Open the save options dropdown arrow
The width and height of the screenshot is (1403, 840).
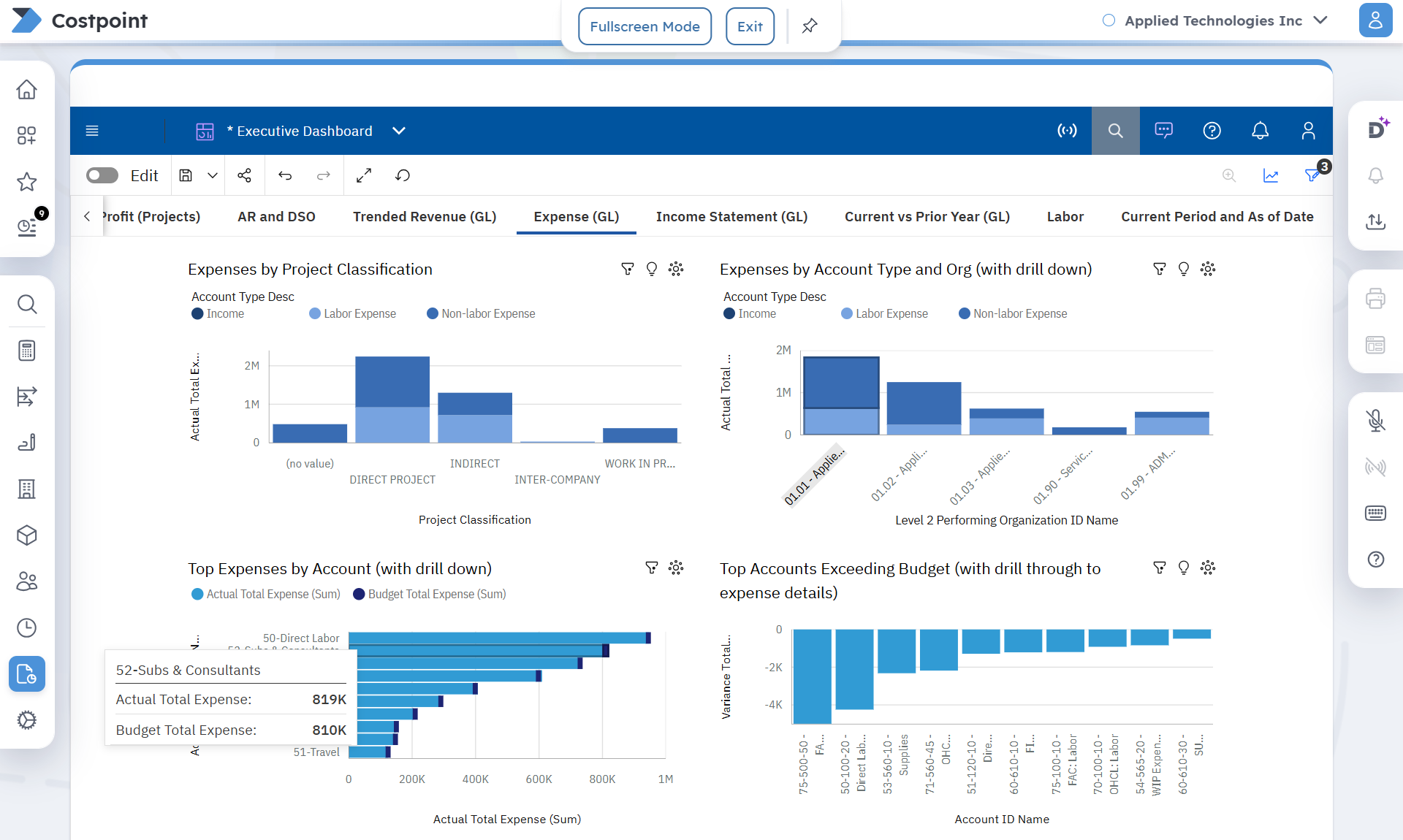(x=213, y=175)
